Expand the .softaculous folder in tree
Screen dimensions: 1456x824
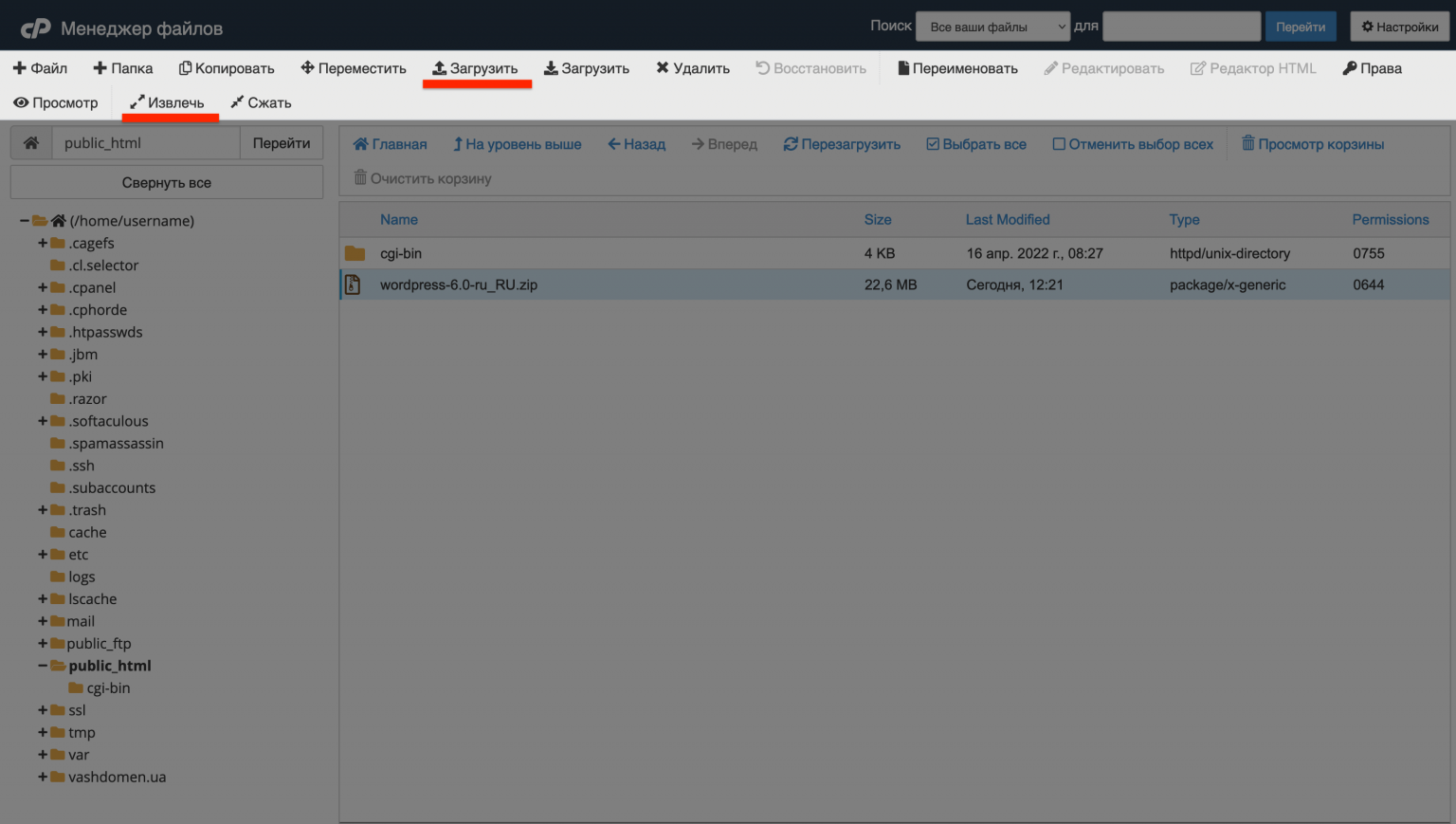pyautogui.click(x=43, y=421)
